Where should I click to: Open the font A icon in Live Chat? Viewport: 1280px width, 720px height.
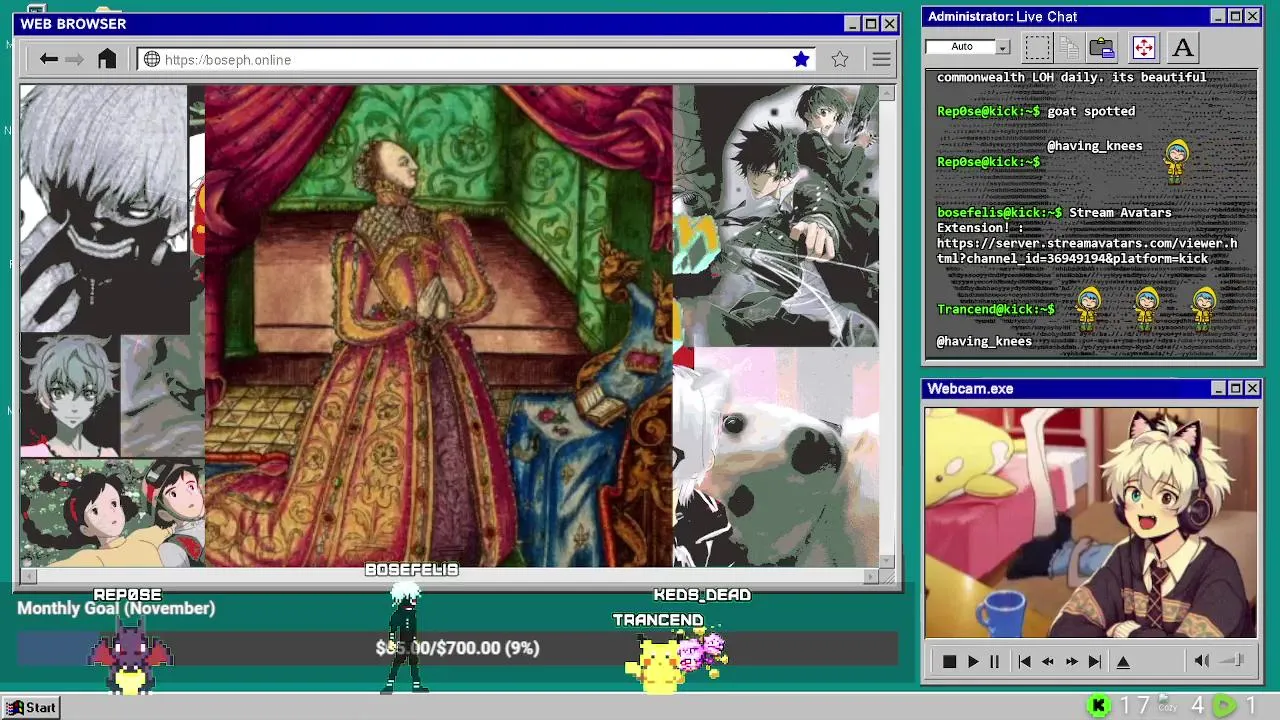[1182, 47]
